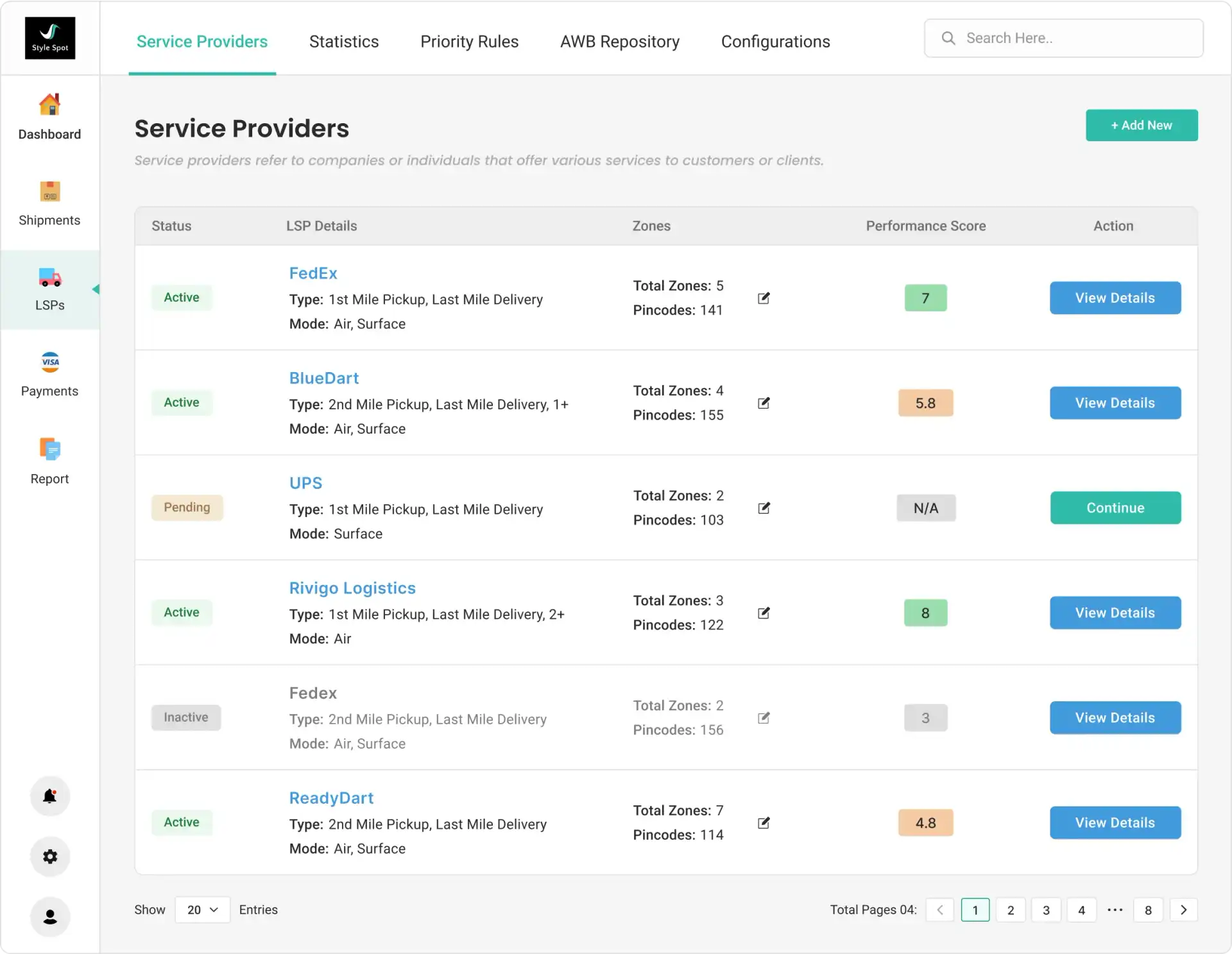The height and width of the screenshot is (954, 1232).
Task: Click the search magnifier icon
Action: tap(948, 38)
